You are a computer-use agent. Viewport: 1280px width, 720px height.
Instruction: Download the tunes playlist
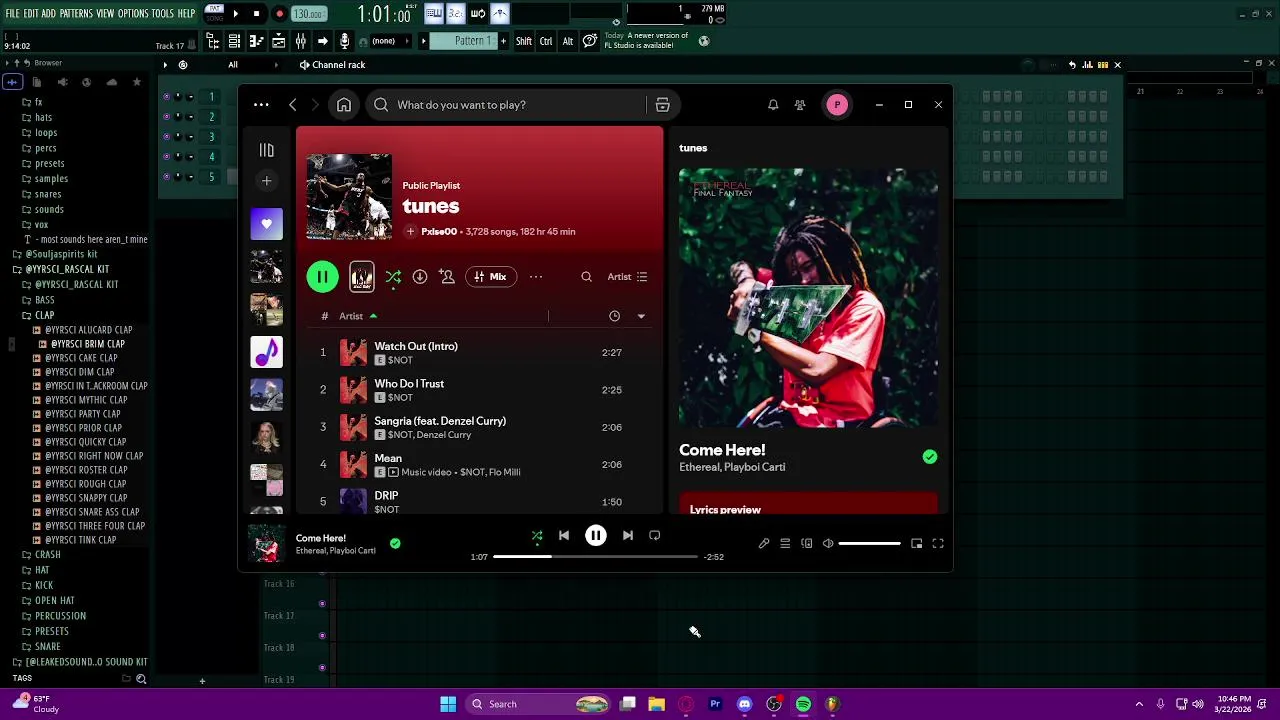click(x=420, y=277)
